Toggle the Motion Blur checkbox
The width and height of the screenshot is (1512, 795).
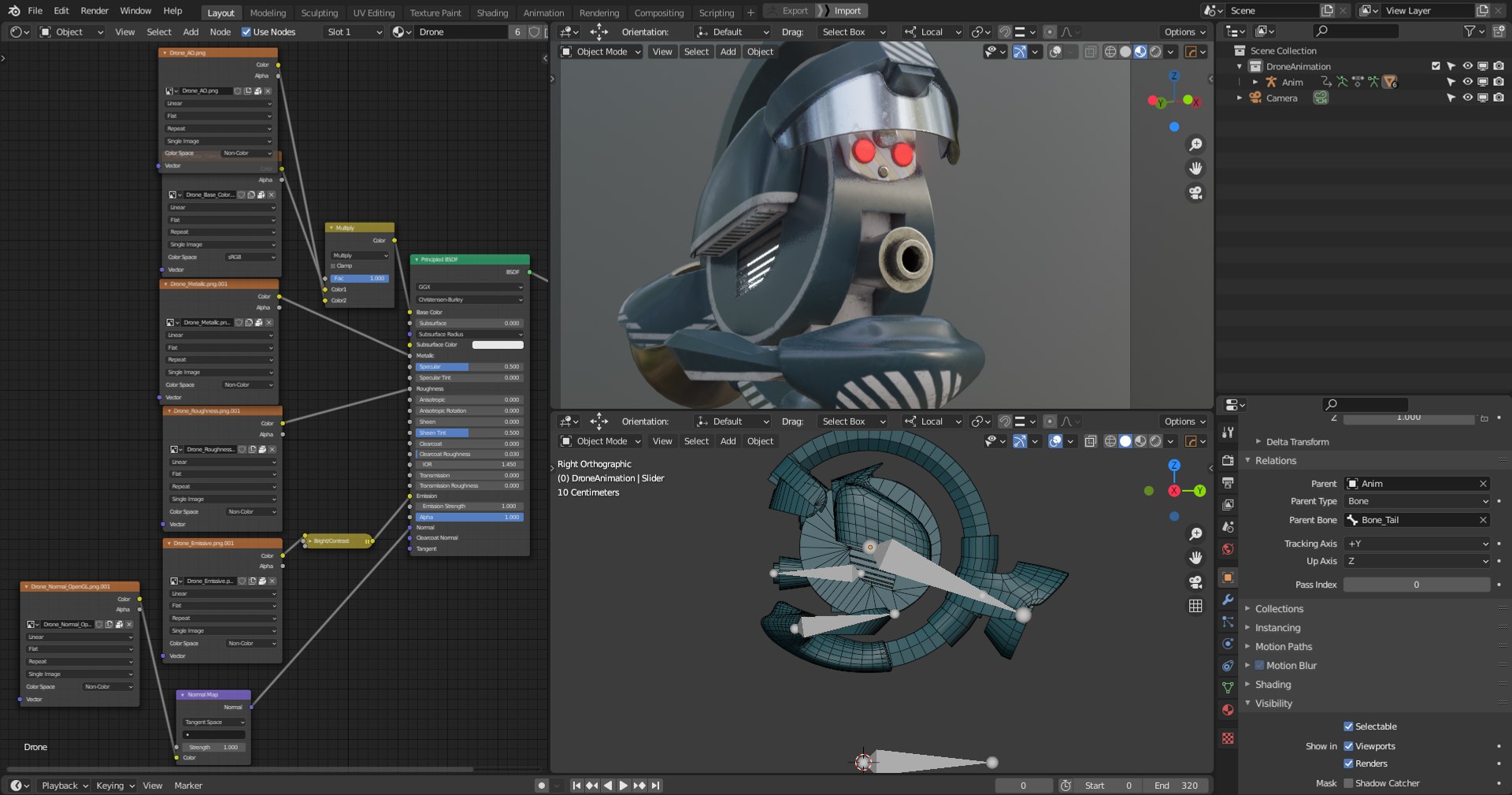(1259, 666)
